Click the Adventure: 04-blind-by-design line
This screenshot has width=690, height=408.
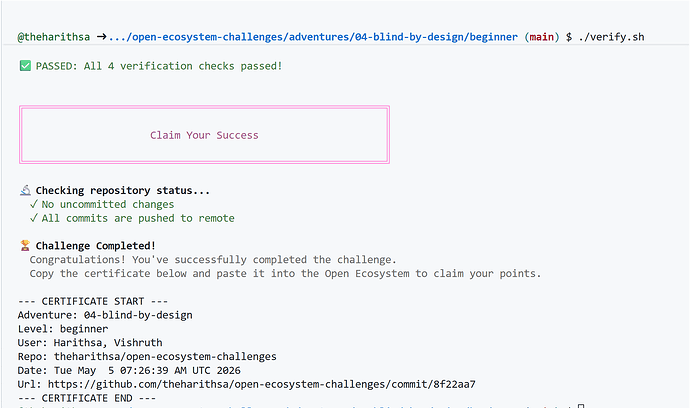coord(105,315)
